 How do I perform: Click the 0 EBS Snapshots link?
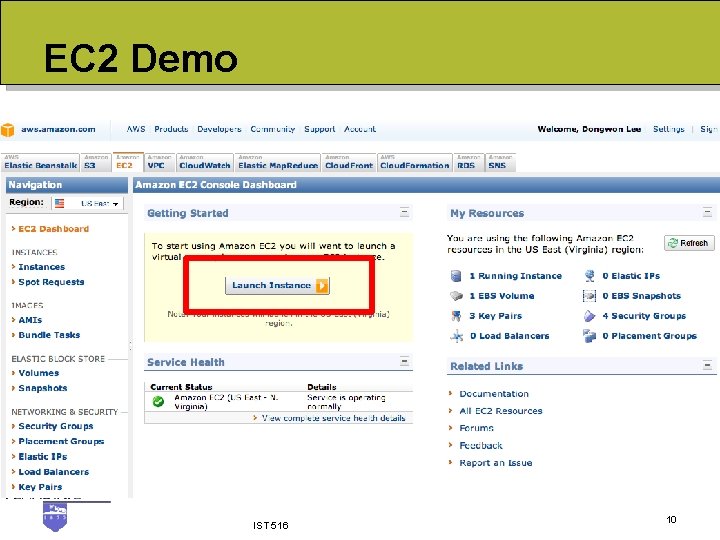pos(641,296)
